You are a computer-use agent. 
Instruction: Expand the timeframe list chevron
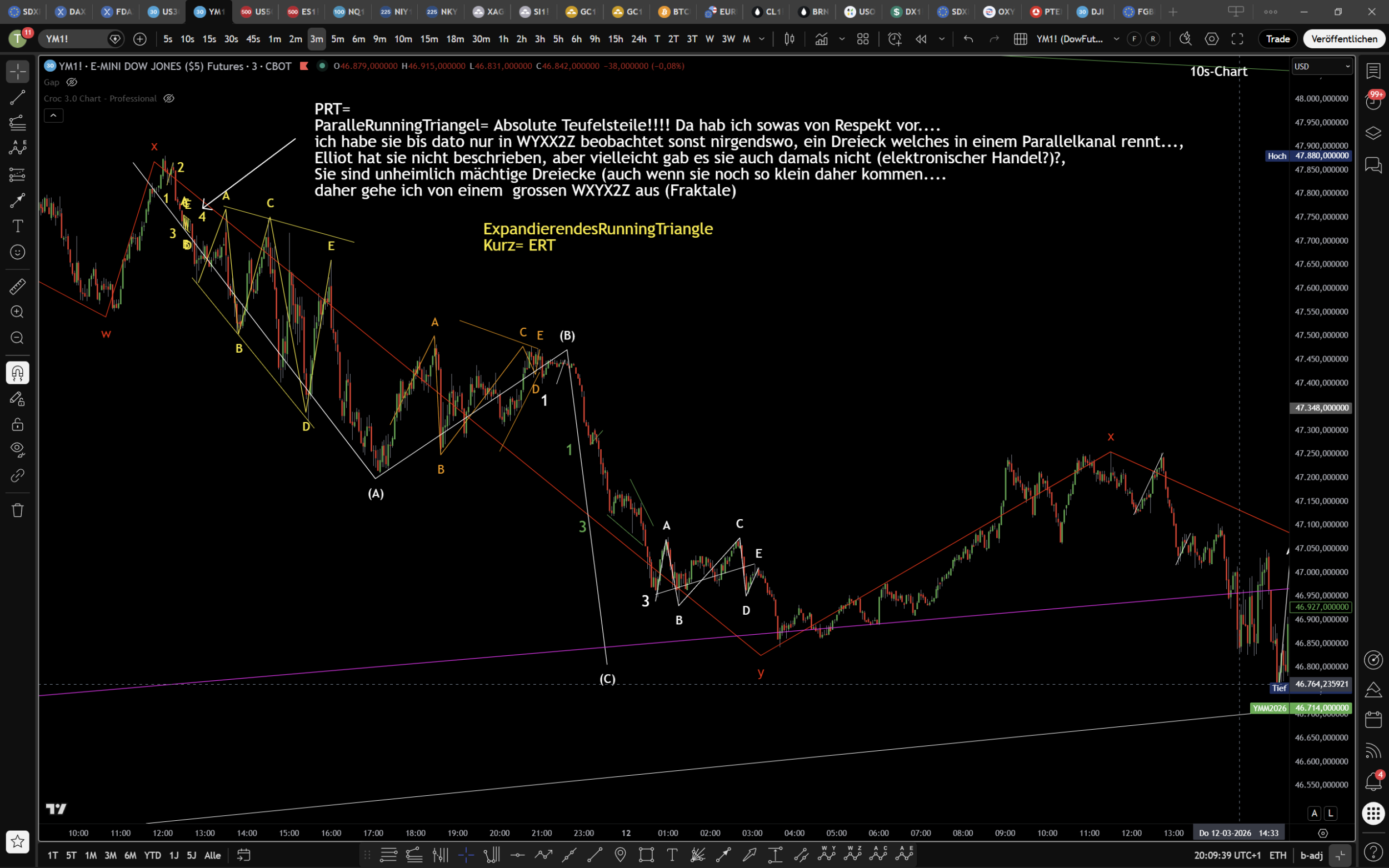762,39
